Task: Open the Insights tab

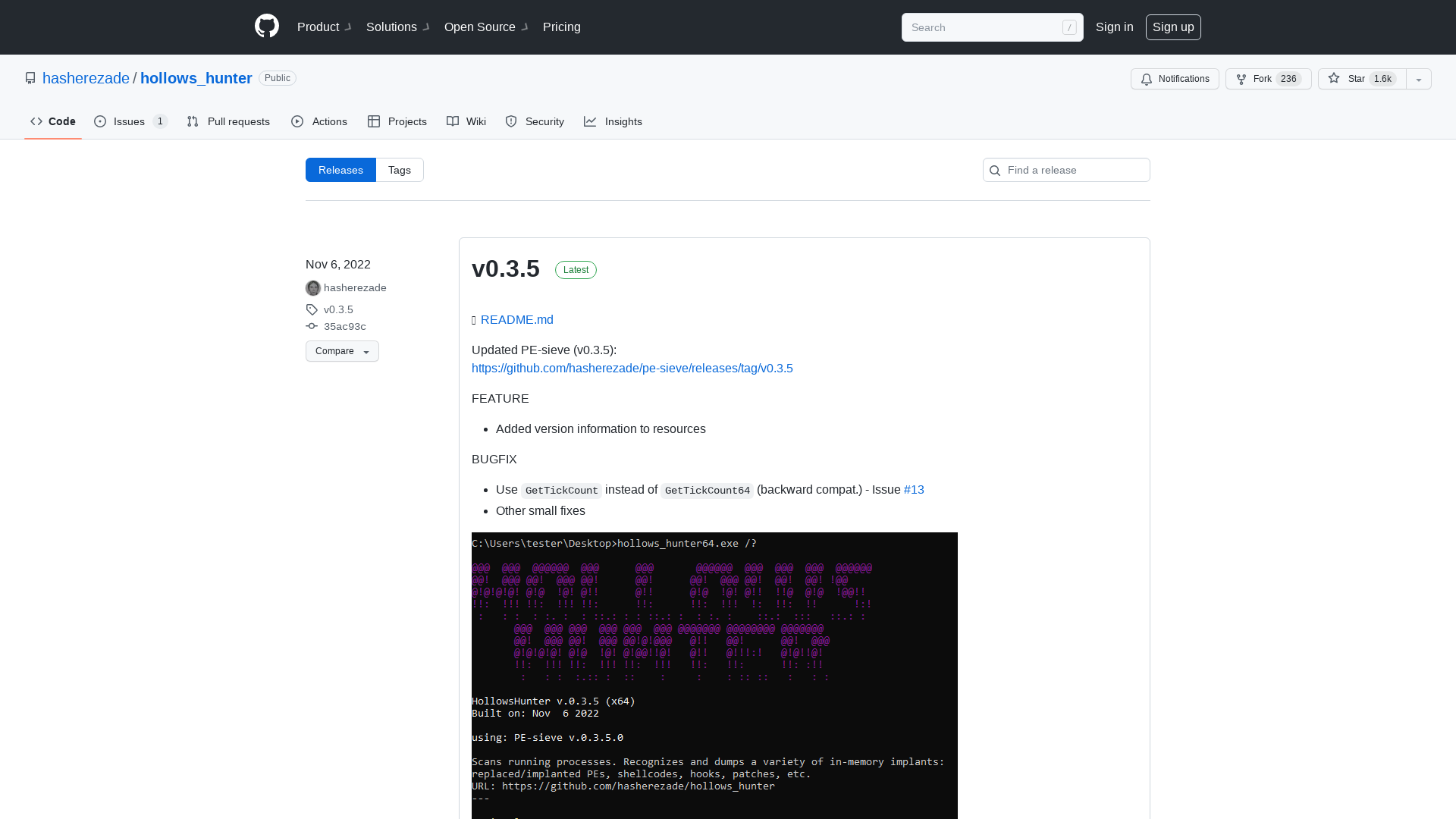Action: tap(613, 121)
